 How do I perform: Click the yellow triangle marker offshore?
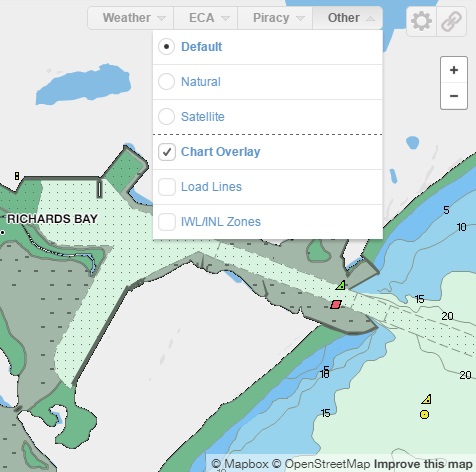click(x=427, y=399)
